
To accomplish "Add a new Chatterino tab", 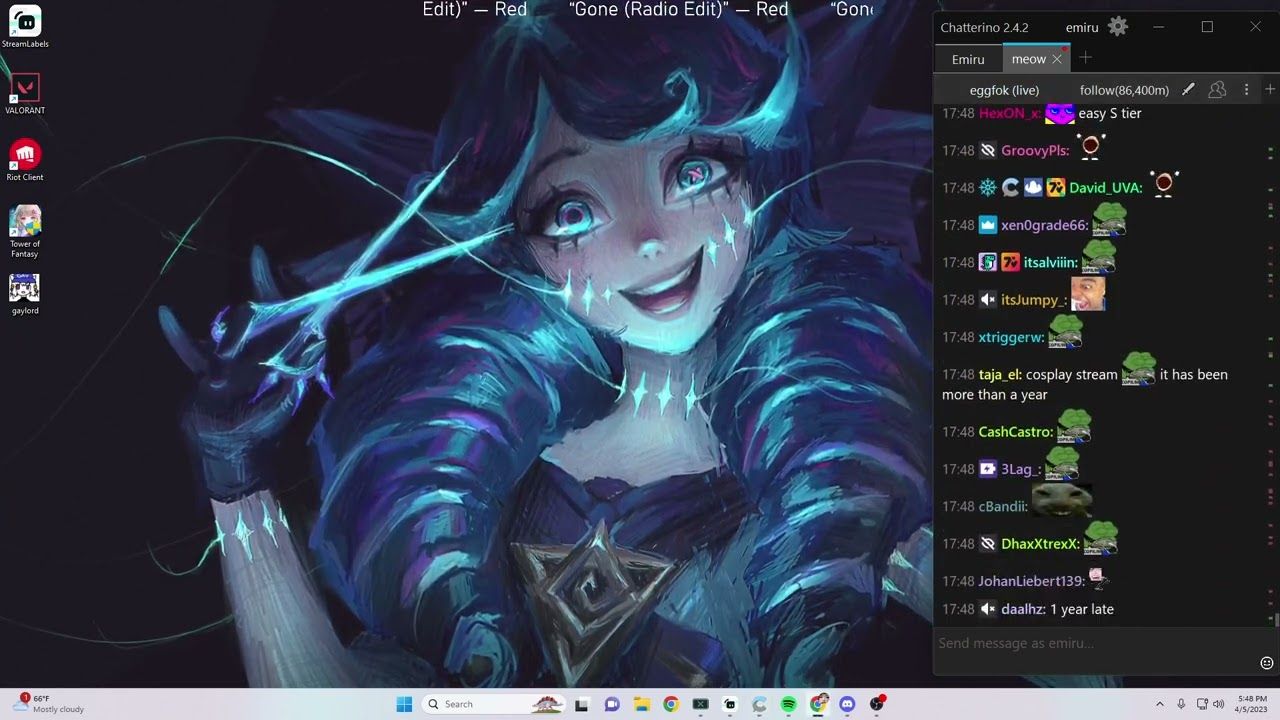I will click(x=1085, y=58).
